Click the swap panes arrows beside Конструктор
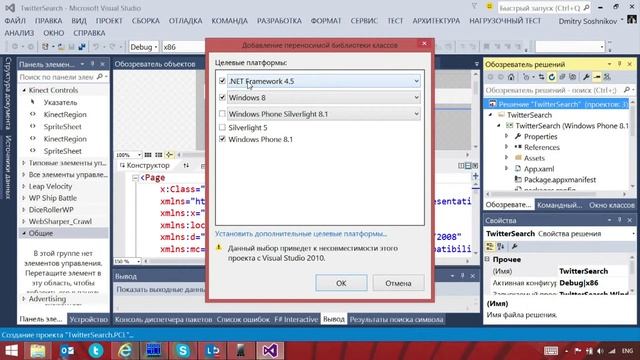The height and width of the screenshot is (360, 640). 186,165
